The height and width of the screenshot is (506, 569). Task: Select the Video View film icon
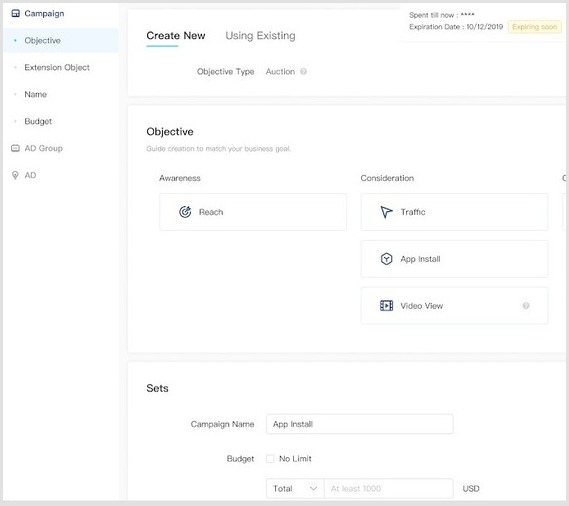tap(386, 306)
